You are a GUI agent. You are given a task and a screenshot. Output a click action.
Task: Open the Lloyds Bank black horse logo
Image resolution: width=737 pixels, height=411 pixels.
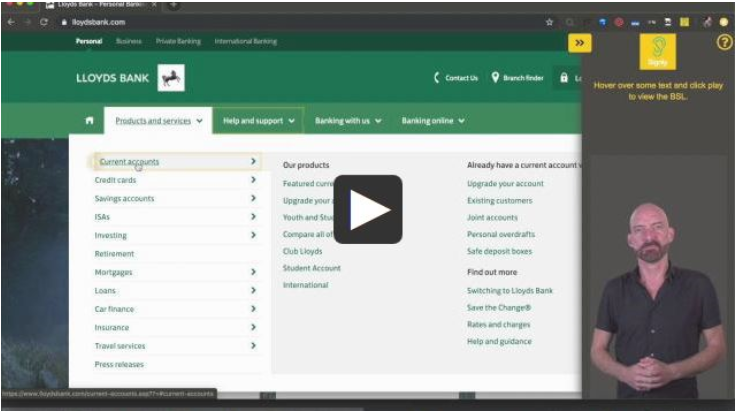171,78
